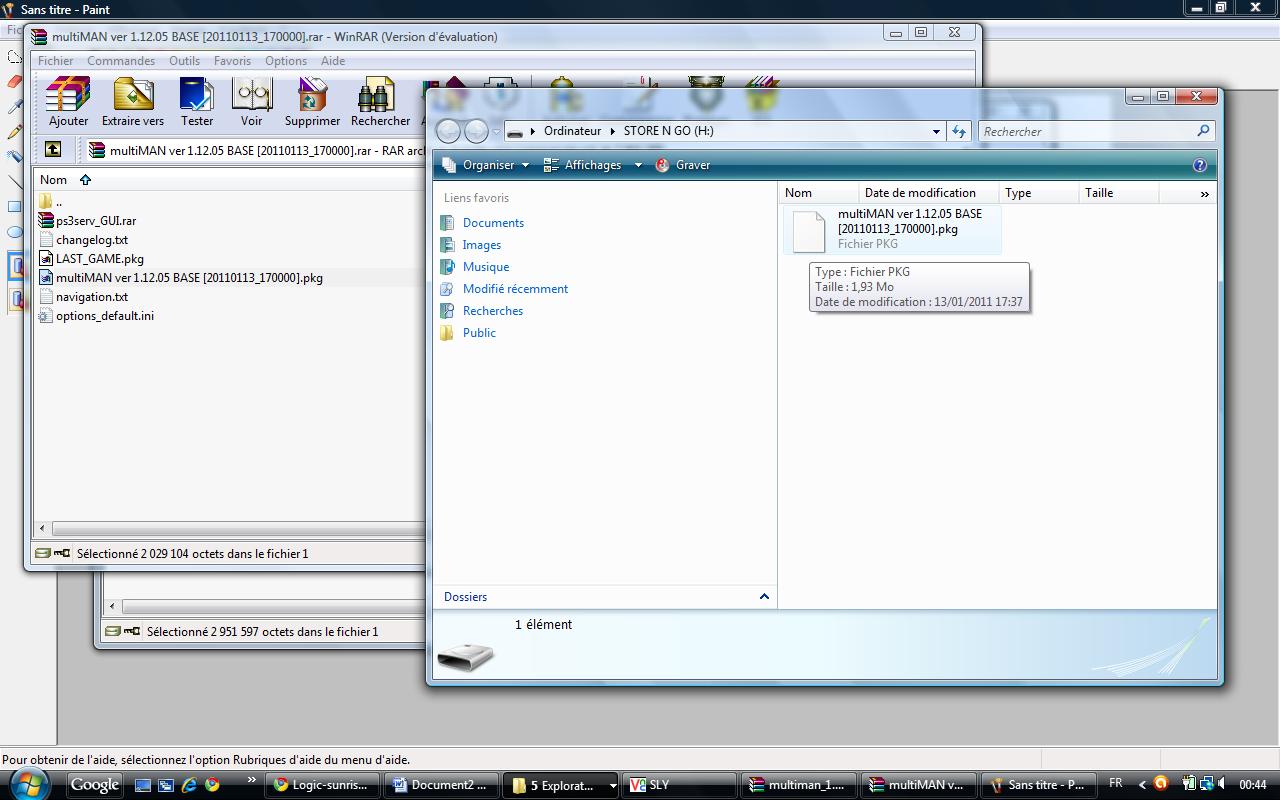Open Explorer help question mark icon
Image resolution: width=1280 pixels, height=800 pixels.
click(1199, 165)
